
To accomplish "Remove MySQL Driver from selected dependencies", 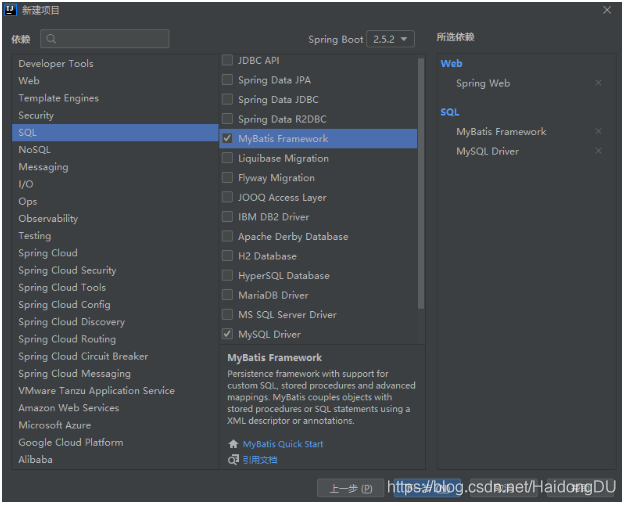I will pos(598,151).
